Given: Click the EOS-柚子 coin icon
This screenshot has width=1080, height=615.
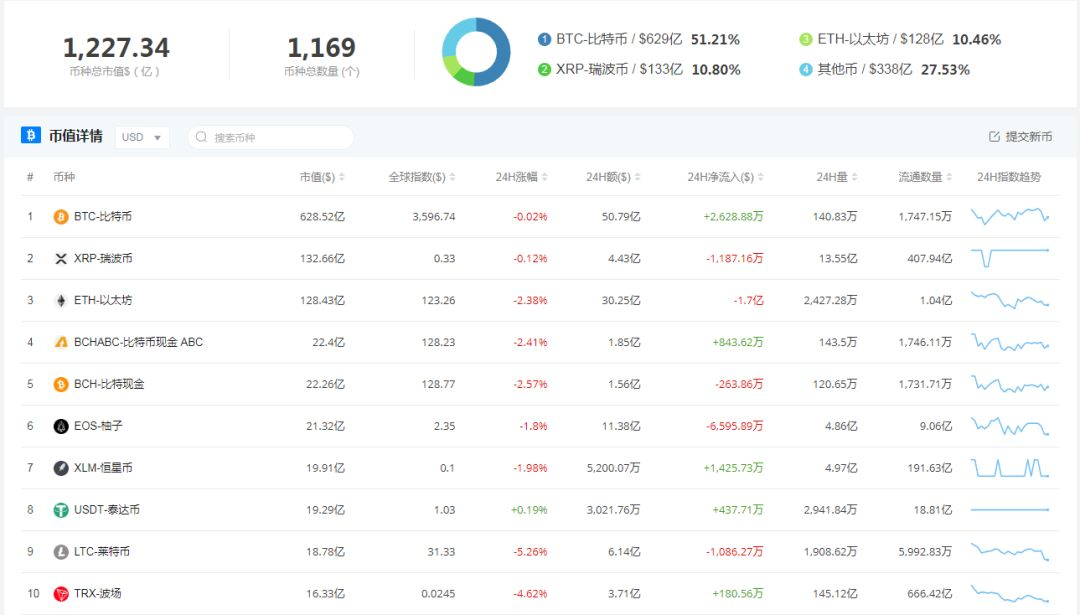Looking at the screenshot, I should pyautogui.click(x=61, y=426).
